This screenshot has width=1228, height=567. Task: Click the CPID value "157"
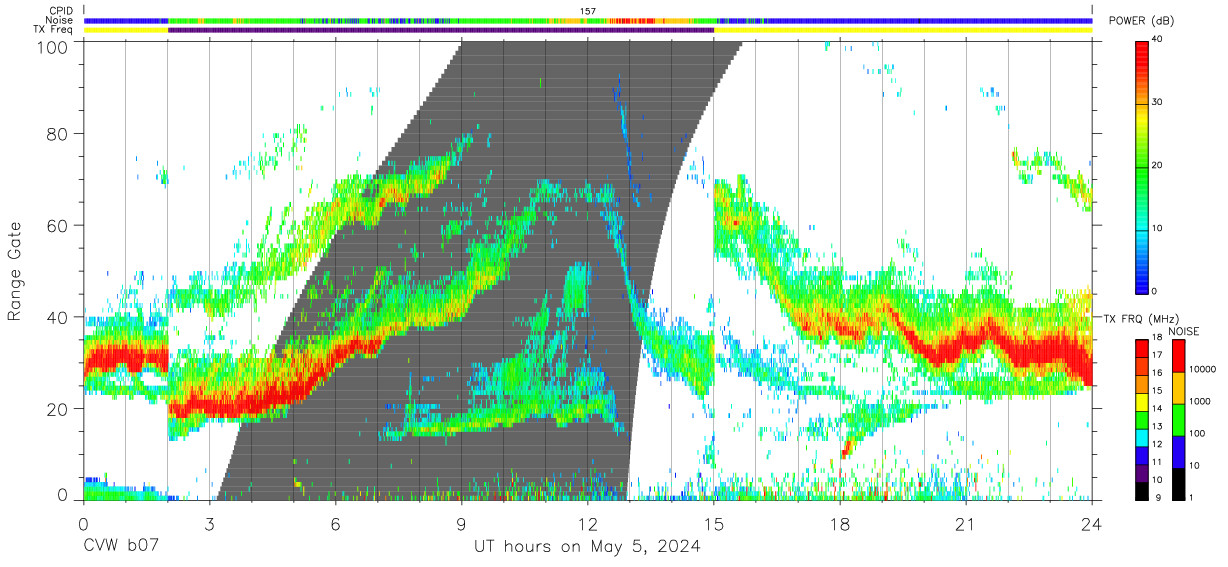click(x=588, y=11)
